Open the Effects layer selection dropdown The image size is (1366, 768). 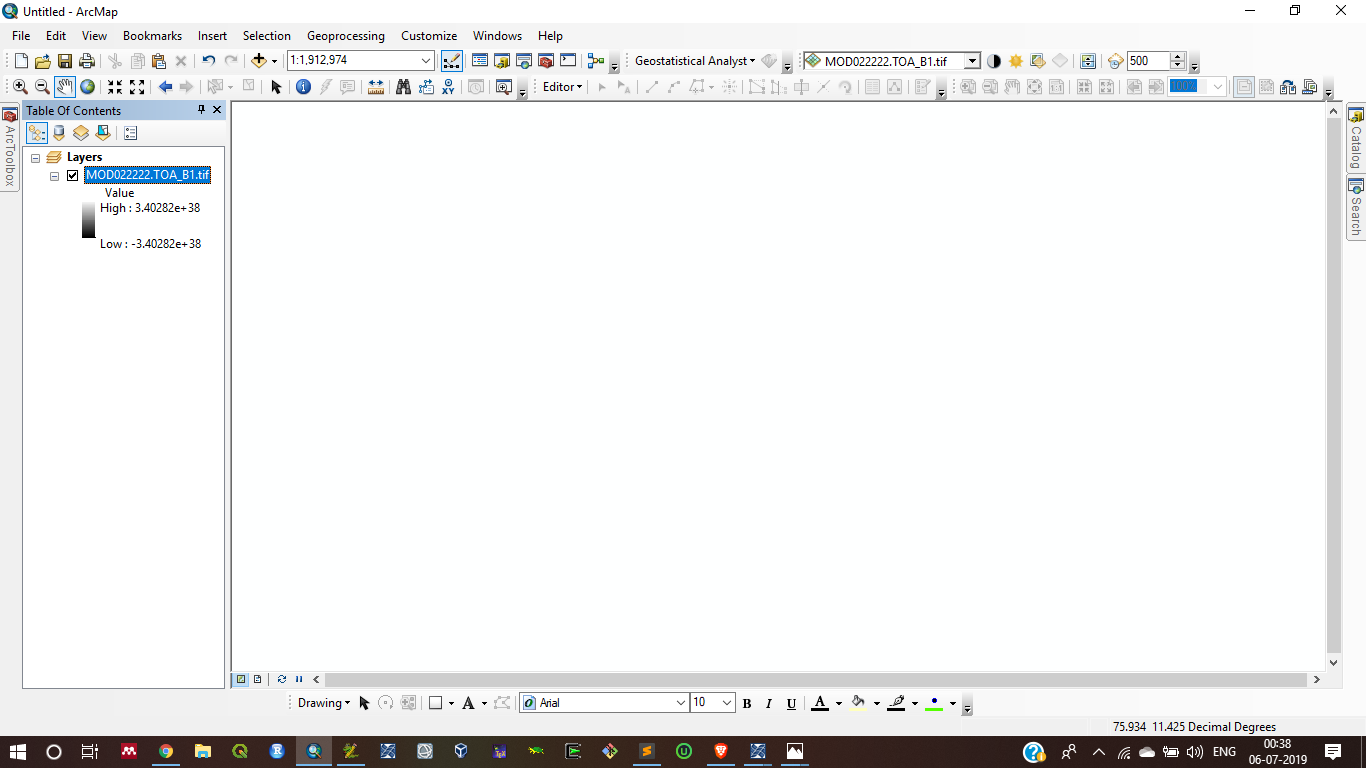(x=972, y=61)
